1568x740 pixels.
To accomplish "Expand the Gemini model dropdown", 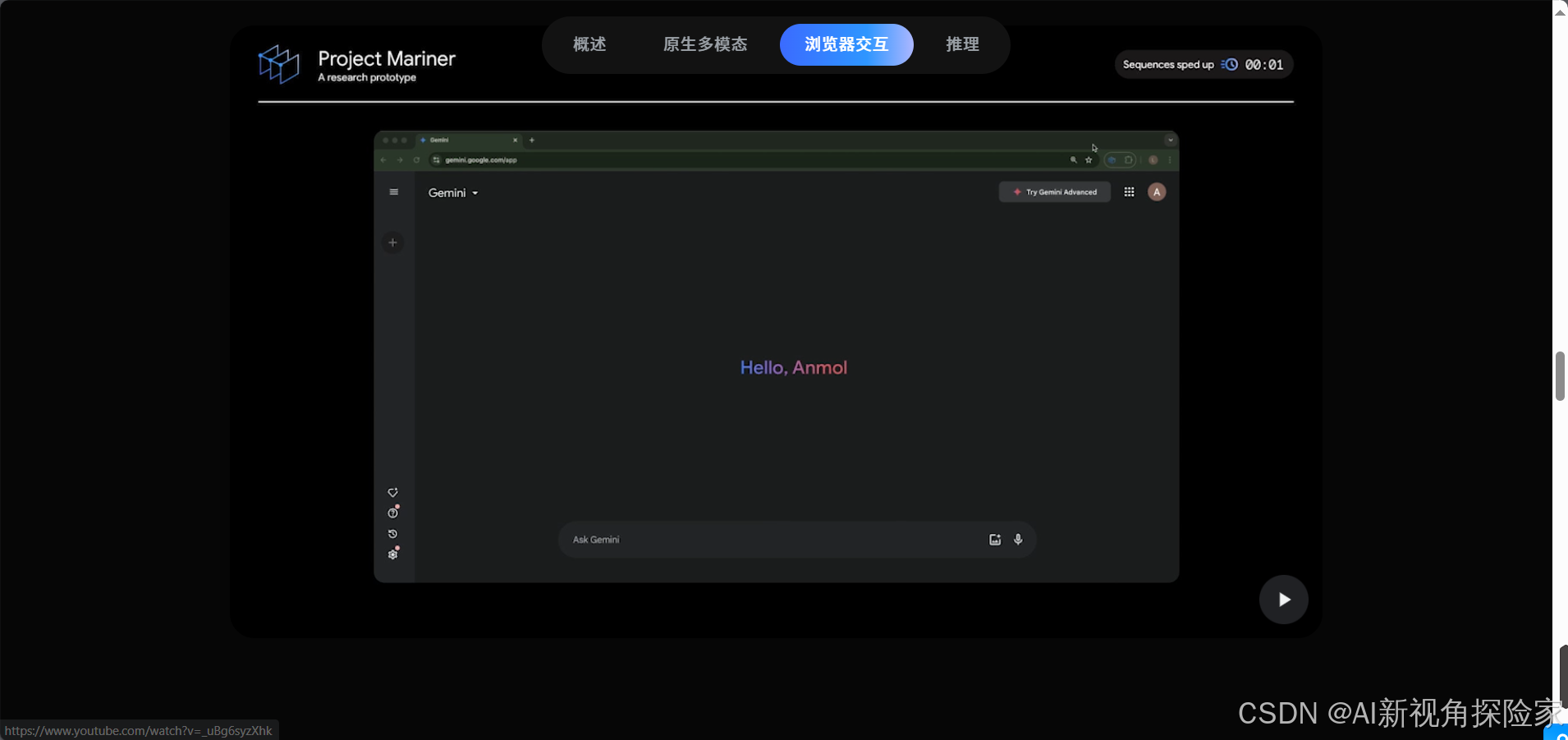I will tap(453, 193).
